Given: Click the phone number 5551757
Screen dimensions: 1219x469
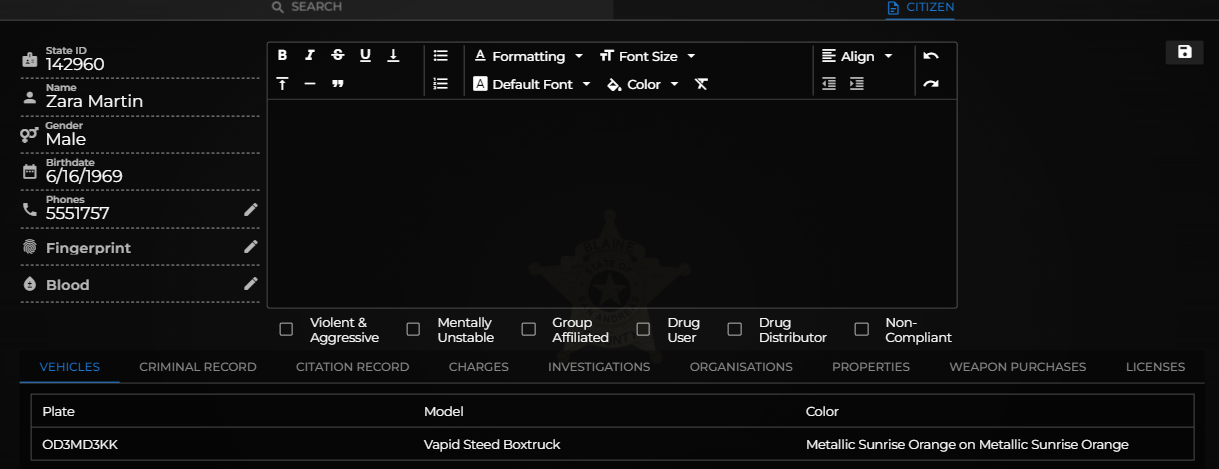Looking at the screenshot, I should [x=77, y=213].
